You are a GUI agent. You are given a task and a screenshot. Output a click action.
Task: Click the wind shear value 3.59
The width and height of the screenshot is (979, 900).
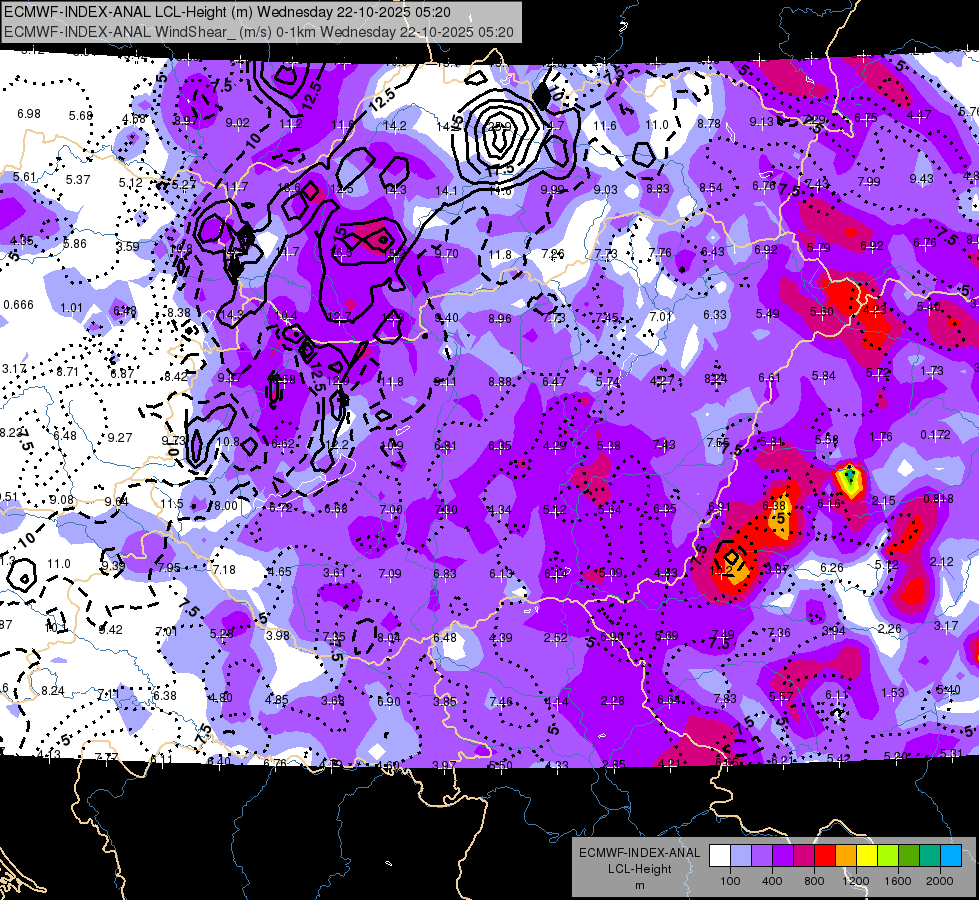pos(127,247)
